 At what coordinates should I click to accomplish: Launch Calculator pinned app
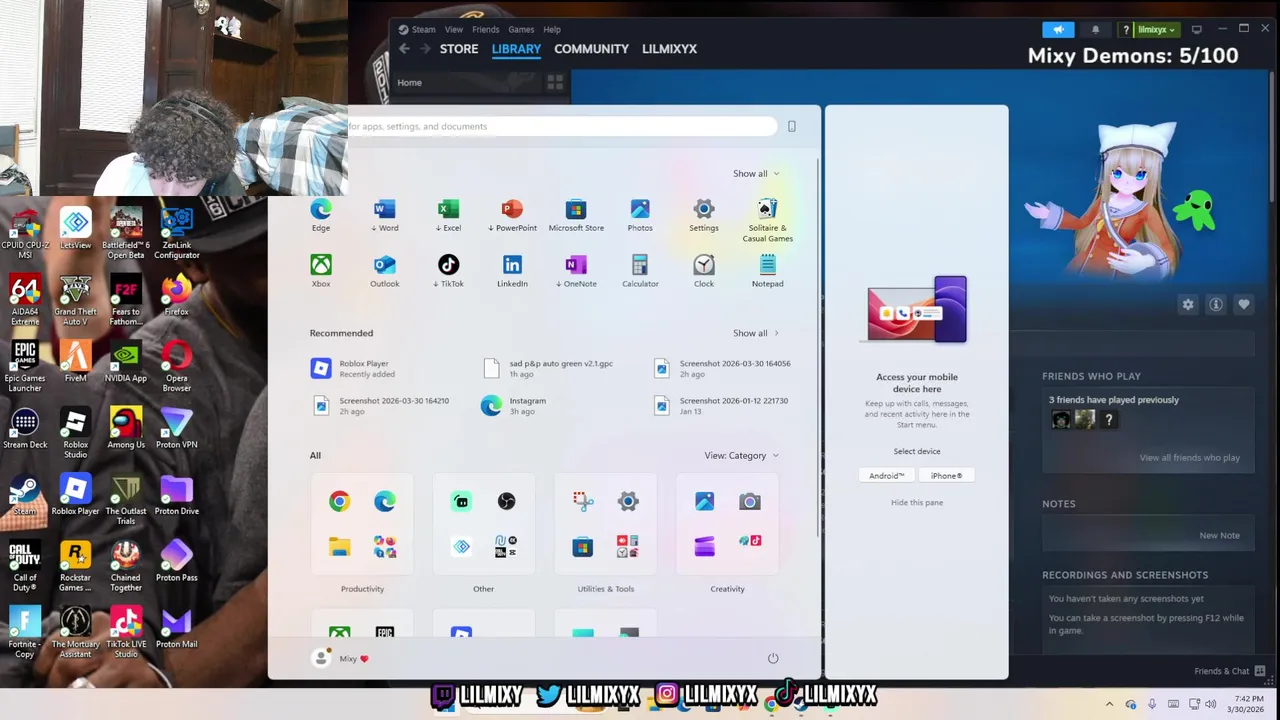click(x=640, y=271)
